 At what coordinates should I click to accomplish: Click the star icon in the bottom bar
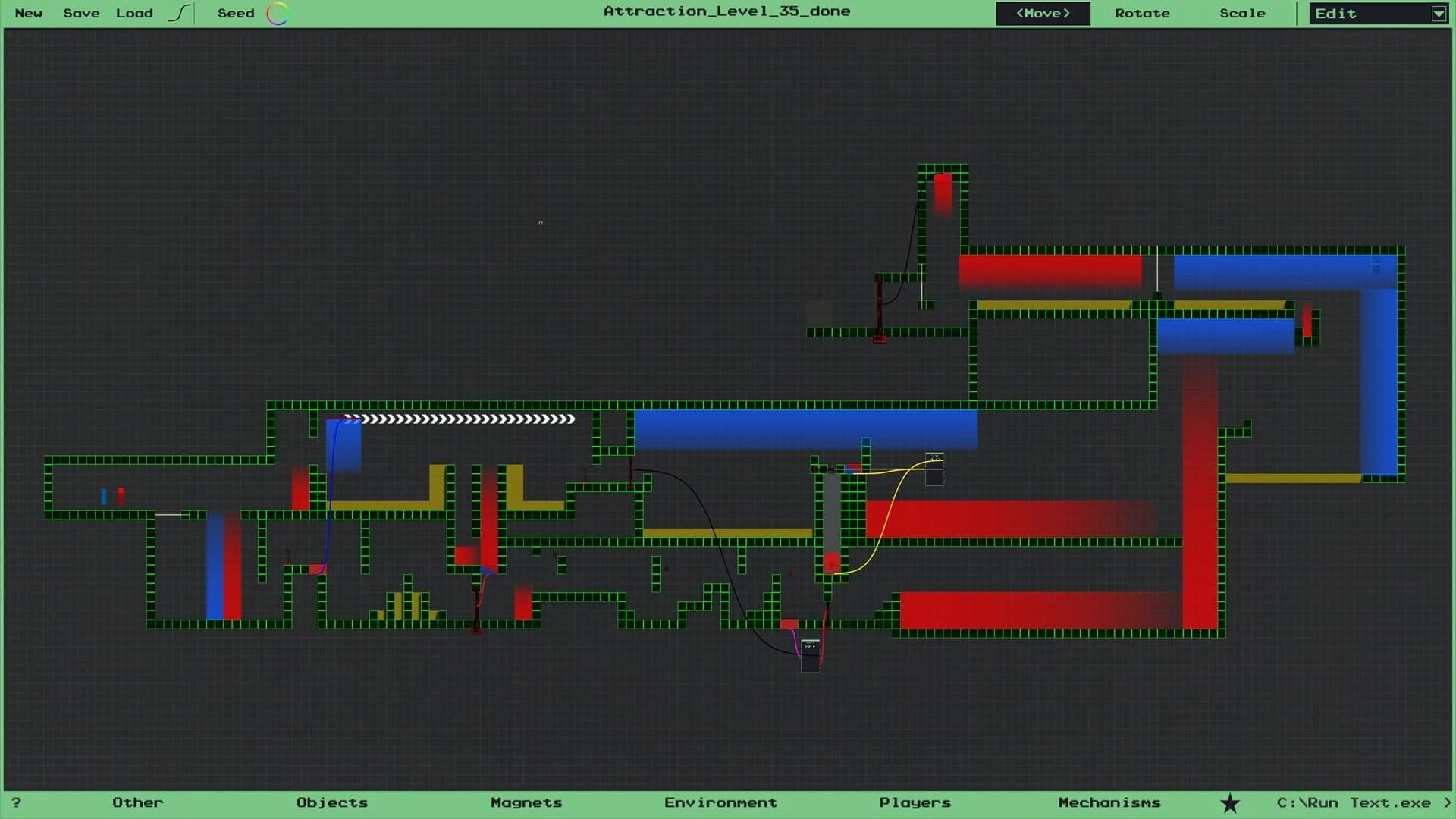pyautogui.click(x=1230, y=802)
